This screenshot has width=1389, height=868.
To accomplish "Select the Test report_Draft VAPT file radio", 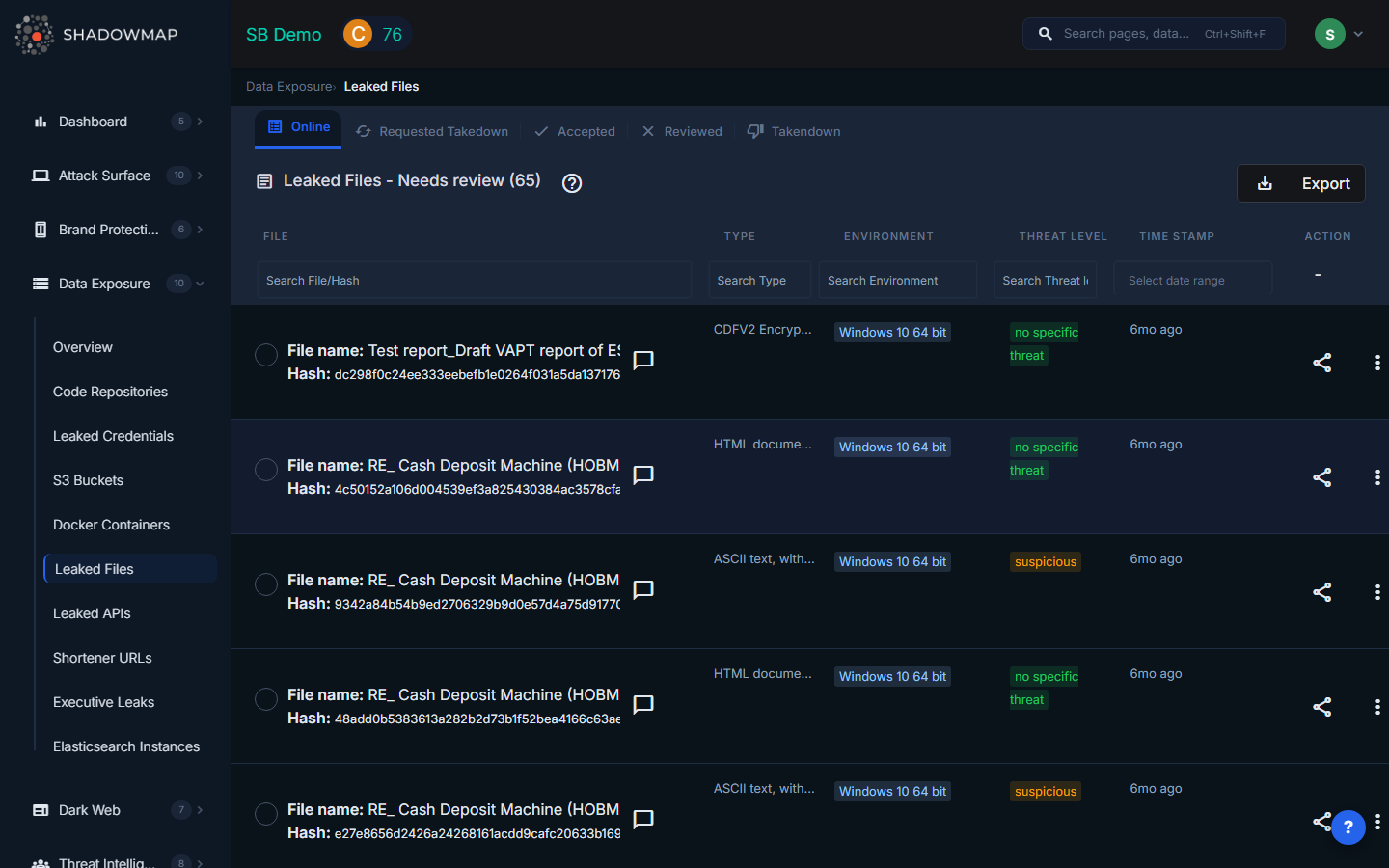I will (266, 355).
